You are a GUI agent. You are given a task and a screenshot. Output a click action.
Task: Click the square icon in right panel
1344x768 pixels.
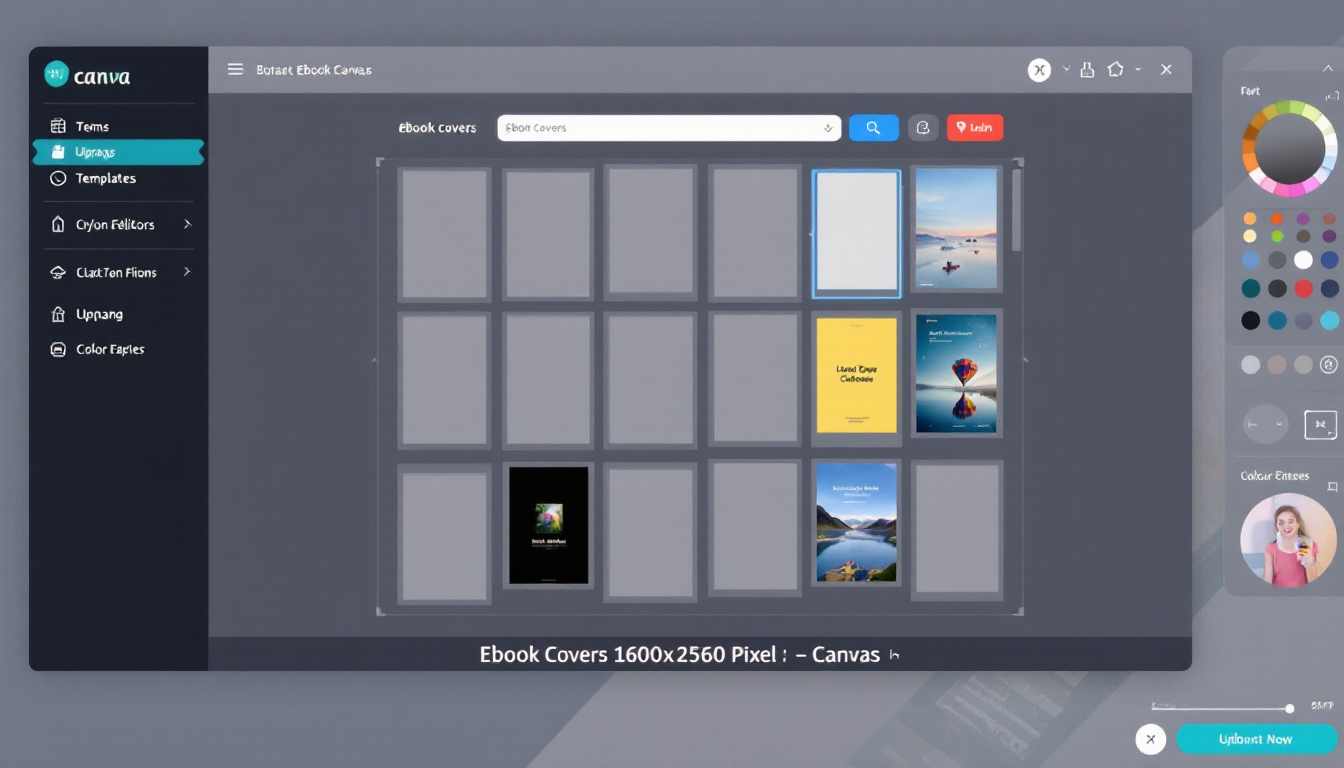[1320, 425]
